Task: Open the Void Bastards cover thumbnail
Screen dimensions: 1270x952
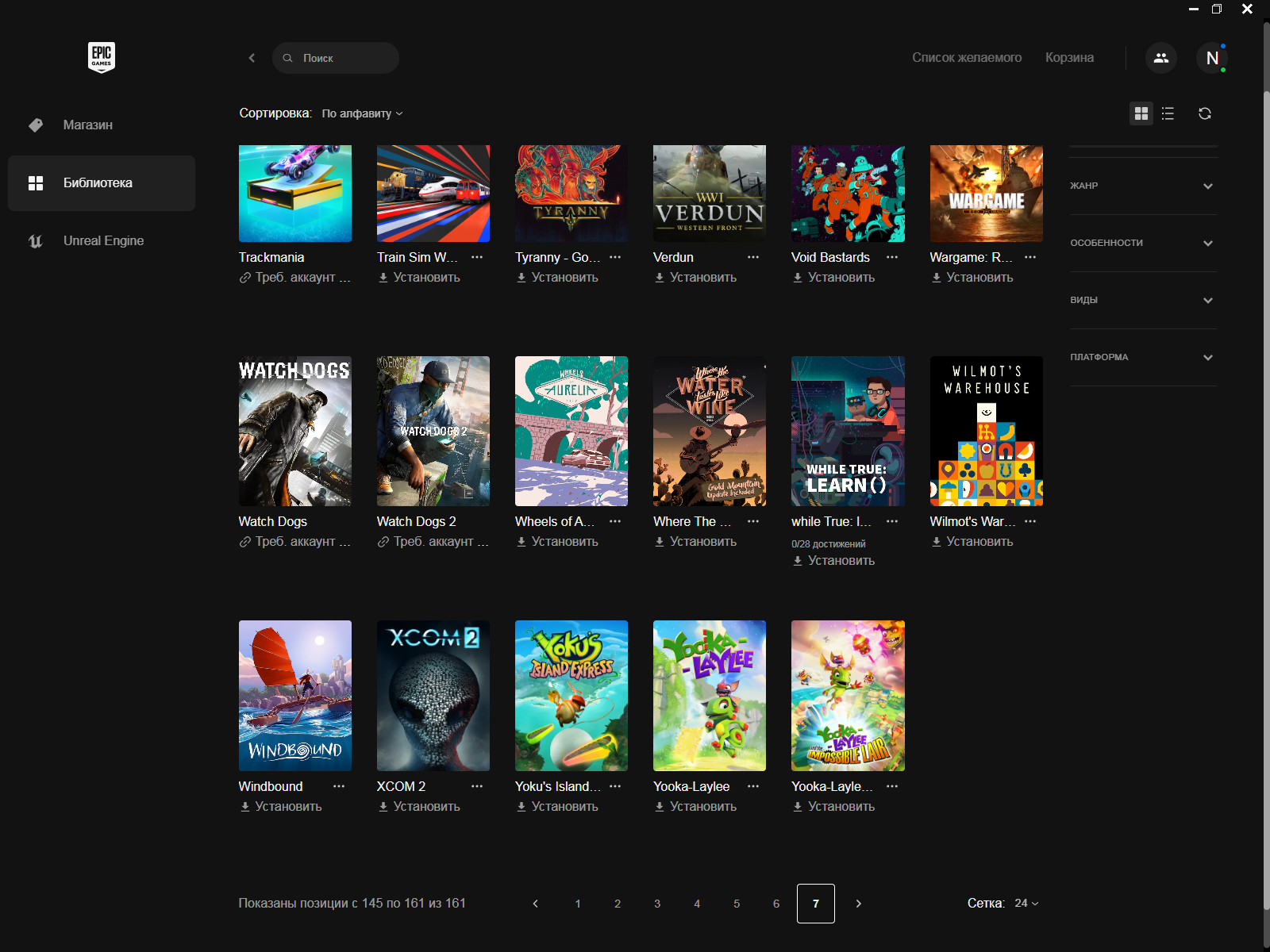Action: pyautogui.click(x=848, y=194)
